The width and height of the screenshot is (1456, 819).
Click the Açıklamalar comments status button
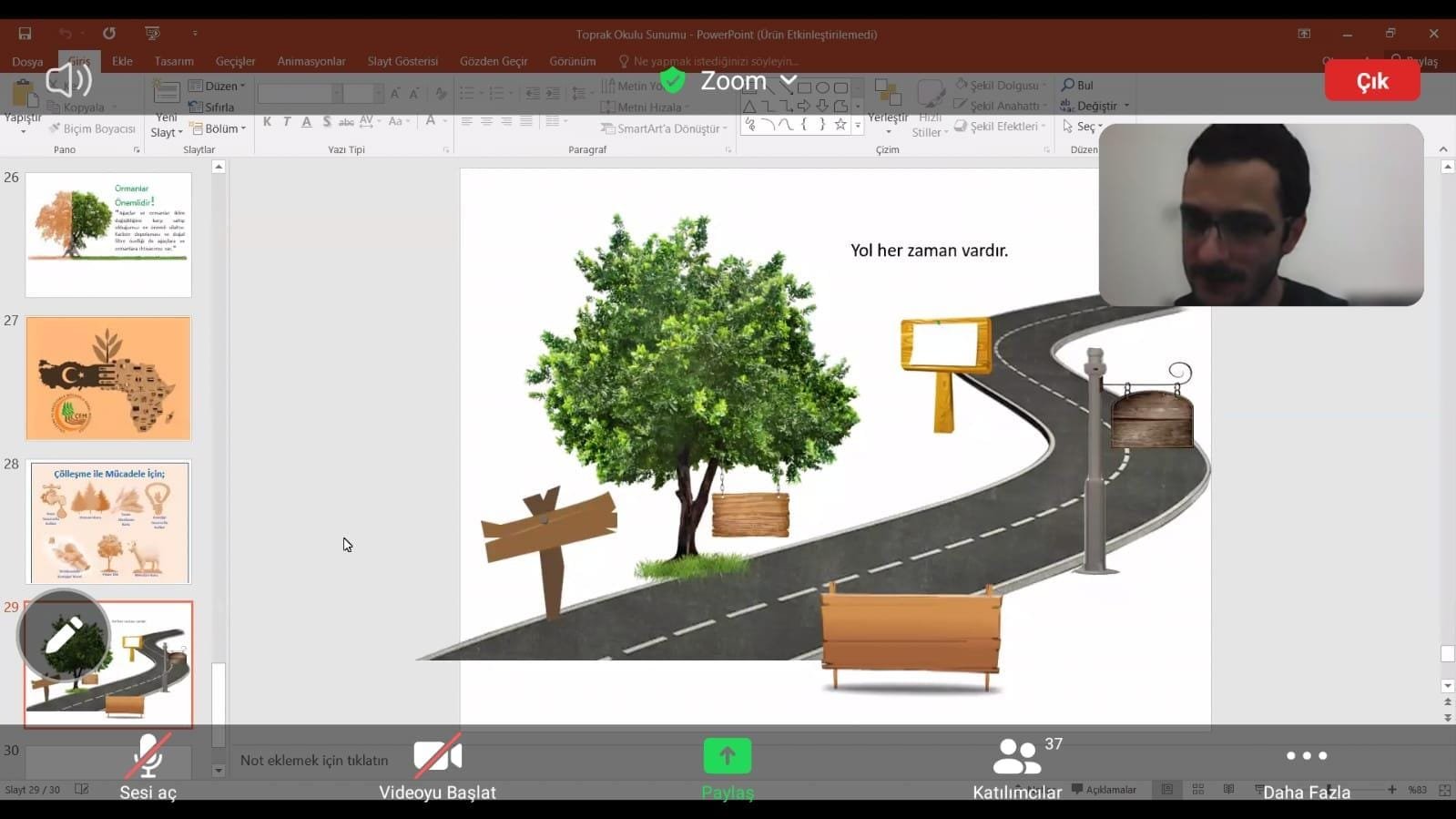[x=1104, y=790]
